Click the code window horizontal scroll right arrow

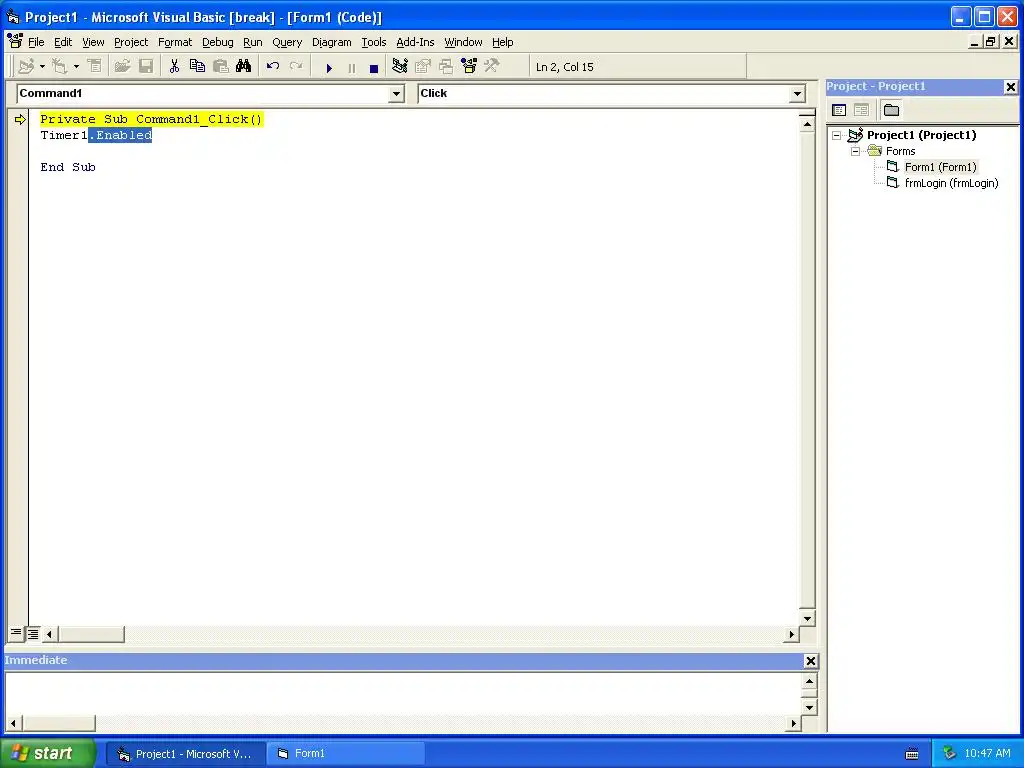[x=792, y=633]
